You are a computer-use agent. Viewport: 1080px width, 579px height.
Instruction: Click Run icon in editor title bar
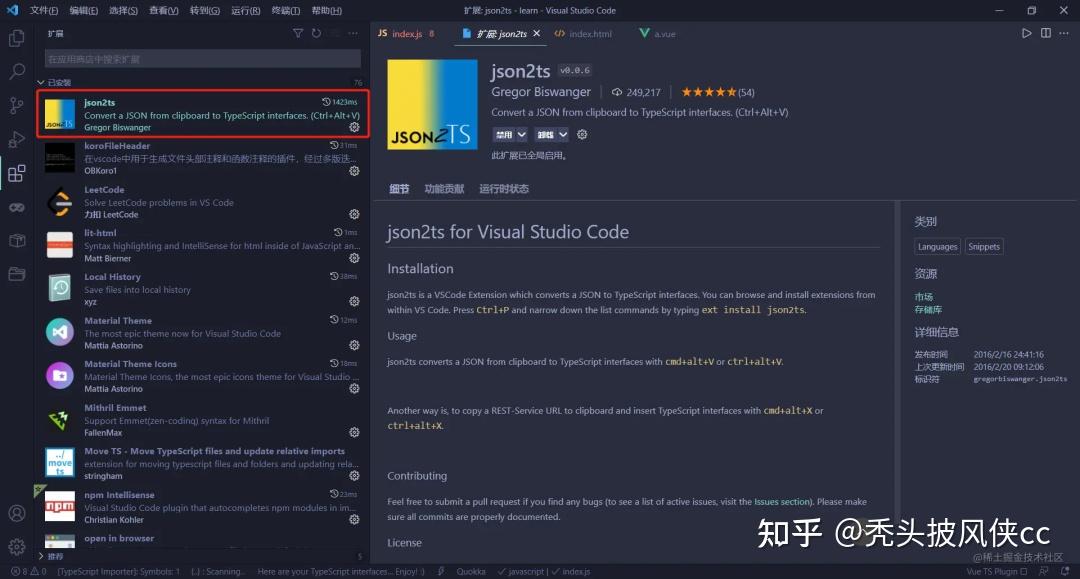pos(1026,33)
